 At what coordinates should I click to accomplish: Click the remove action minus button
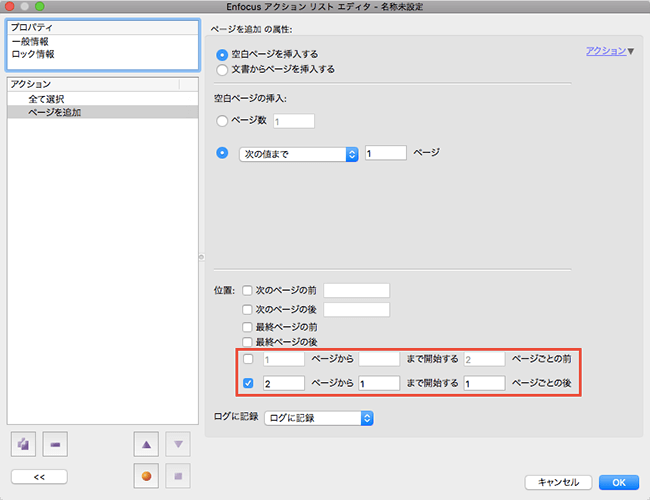click(x=55, y=444)
